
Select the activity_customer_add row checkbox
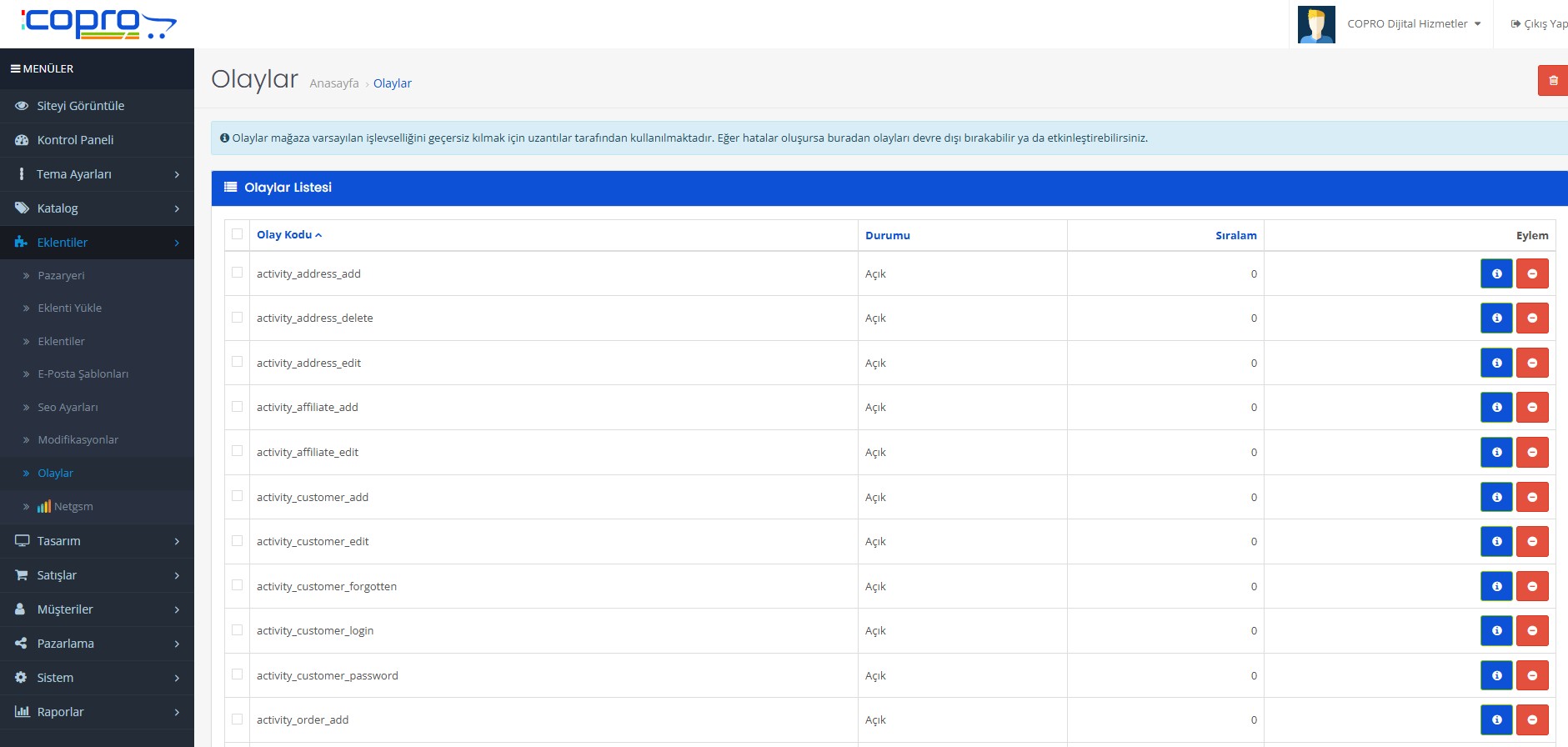238,496
